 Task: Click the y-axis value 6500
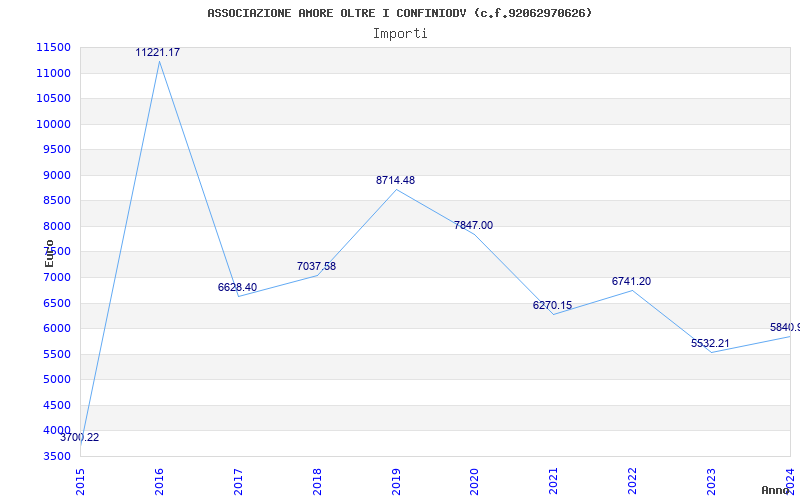[x=57, y=303]
